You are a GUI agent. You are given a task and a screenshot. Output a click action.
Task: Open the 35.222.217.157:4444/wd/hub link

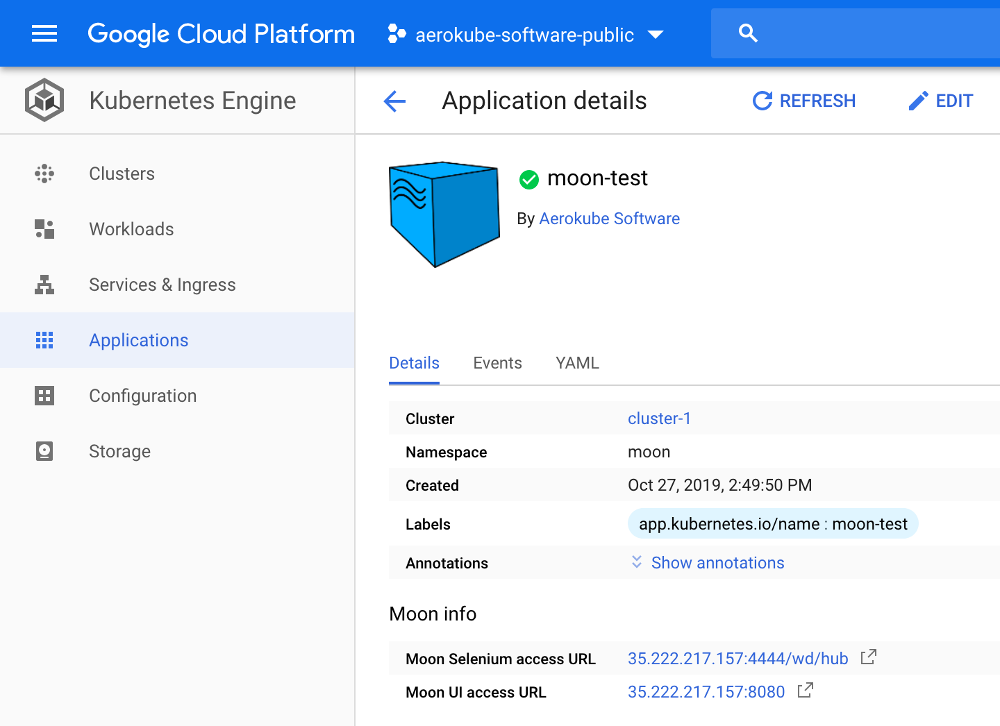(738, 658)
